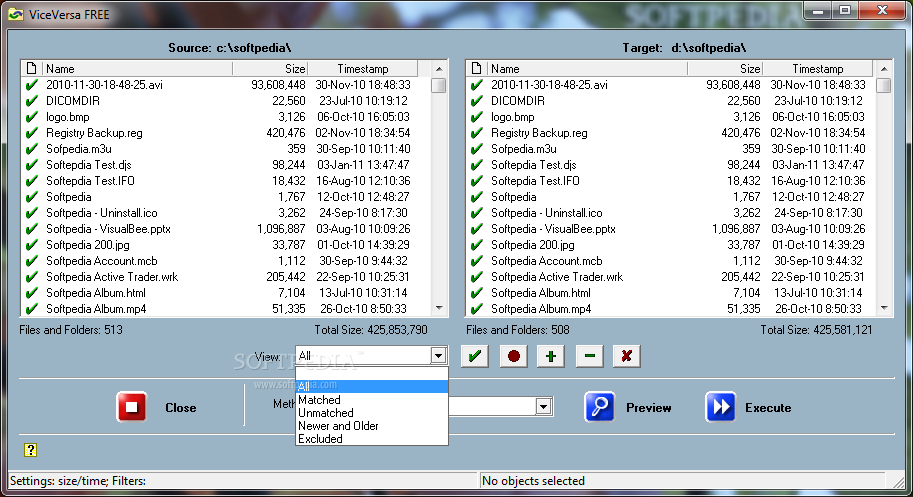Image resolution: width=913 pixels, height=497 pixels.
Task: Click green check beside Softpedia Album.html in Target
Action: click(x=476, y=293)
